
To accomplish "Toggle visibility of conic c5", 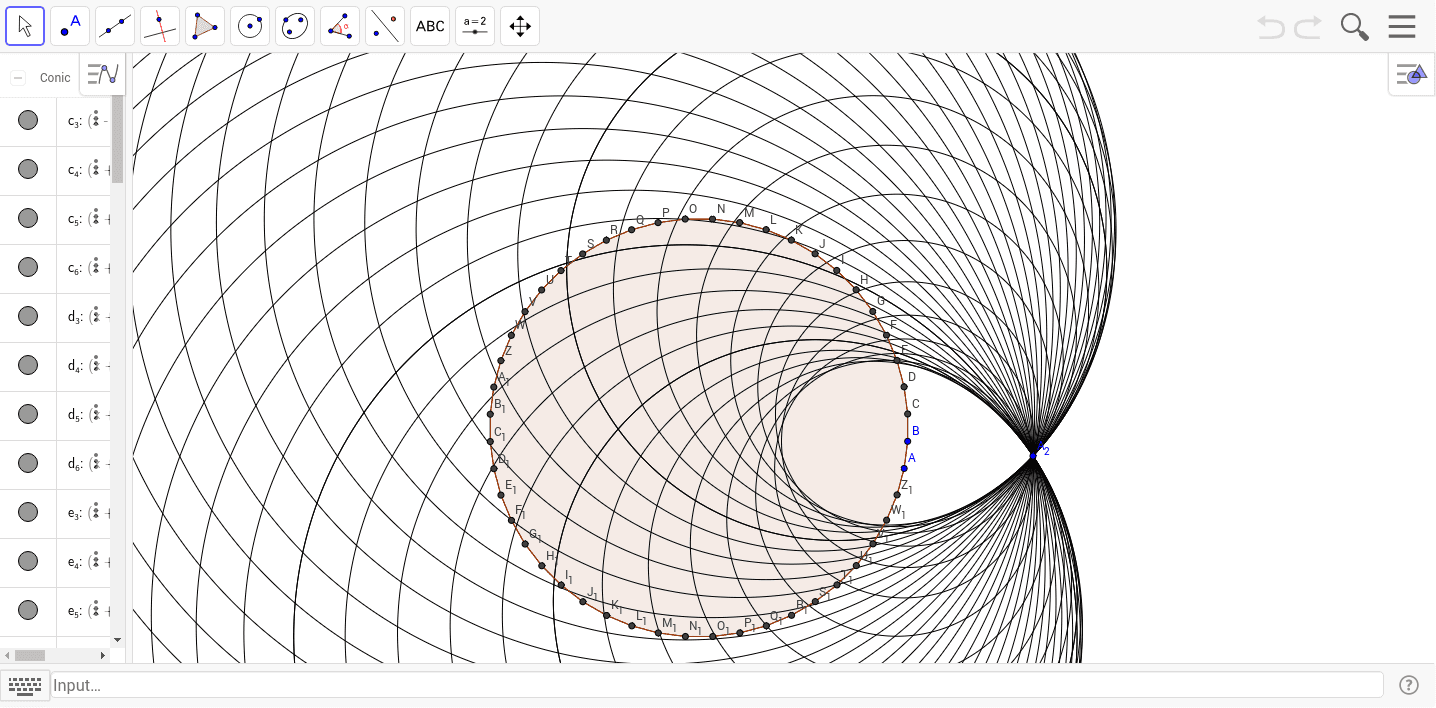I will tap(28, 218).
